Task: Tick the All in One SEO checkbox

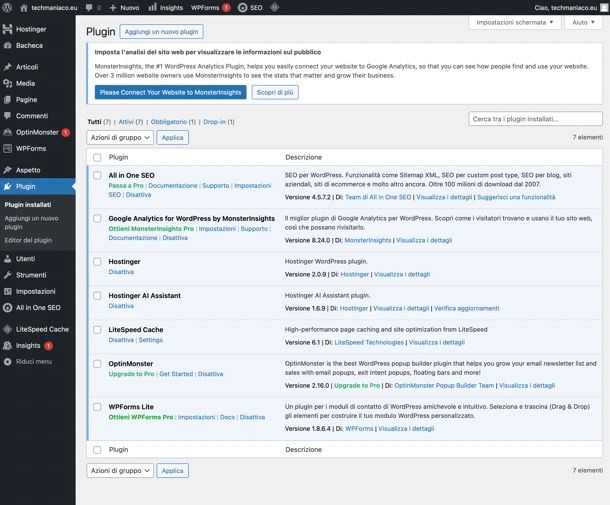Action: point(97,175)
